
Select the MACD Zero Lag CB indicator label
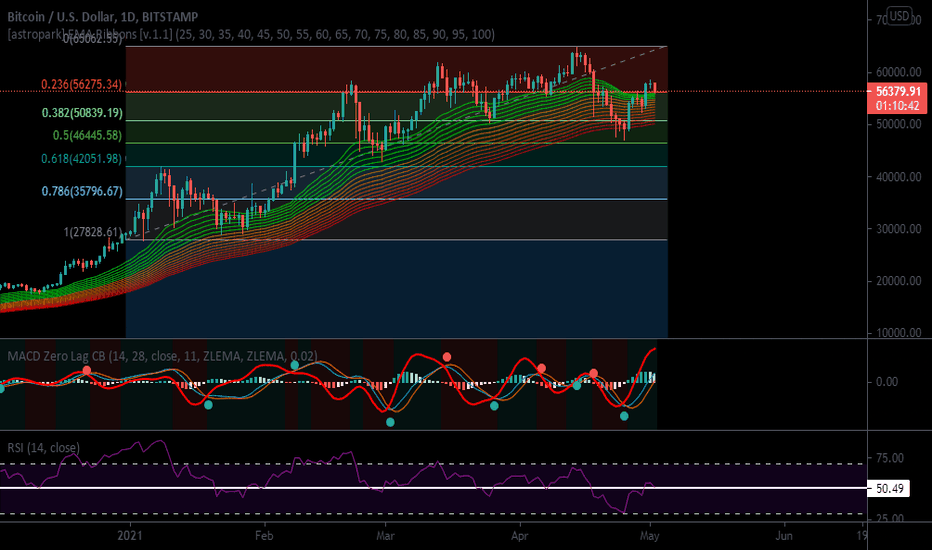162,356
